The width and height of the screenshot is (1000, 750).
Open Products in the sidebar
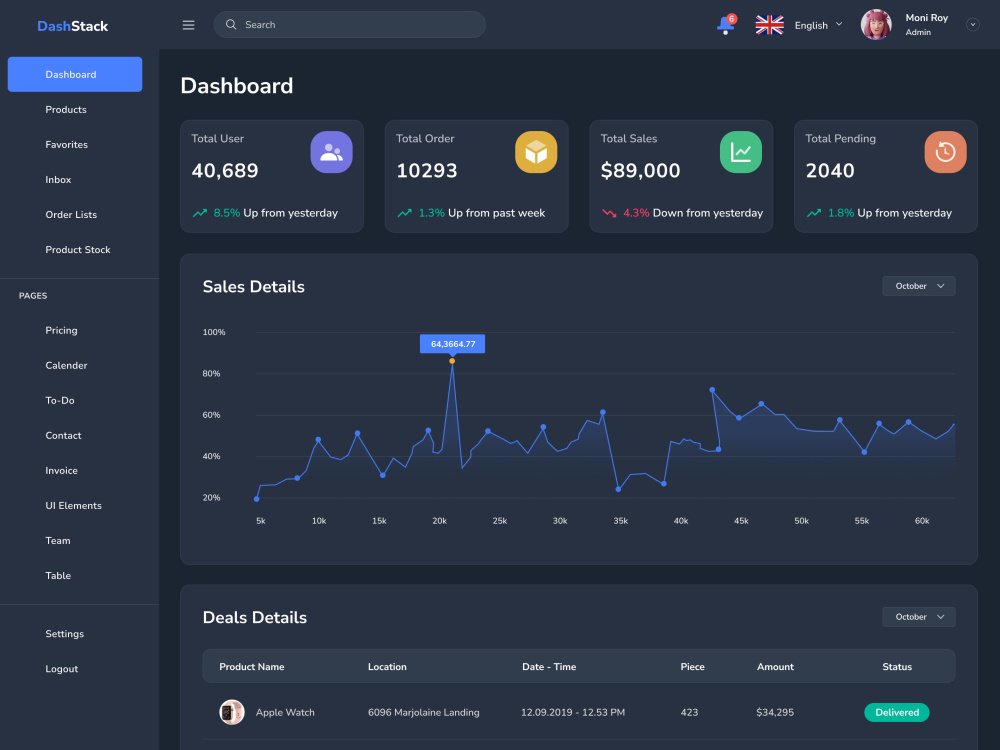66,110
